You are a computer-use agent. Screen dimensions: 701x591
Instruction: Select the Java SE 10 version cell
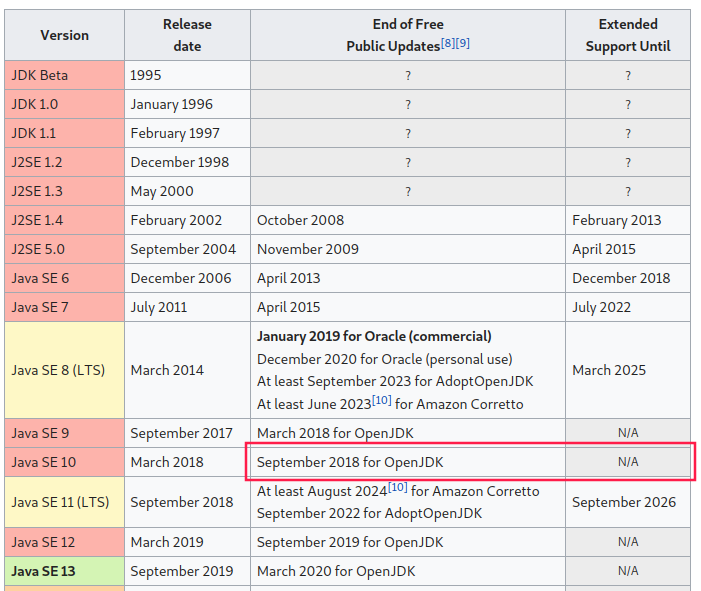click(64, 462)
